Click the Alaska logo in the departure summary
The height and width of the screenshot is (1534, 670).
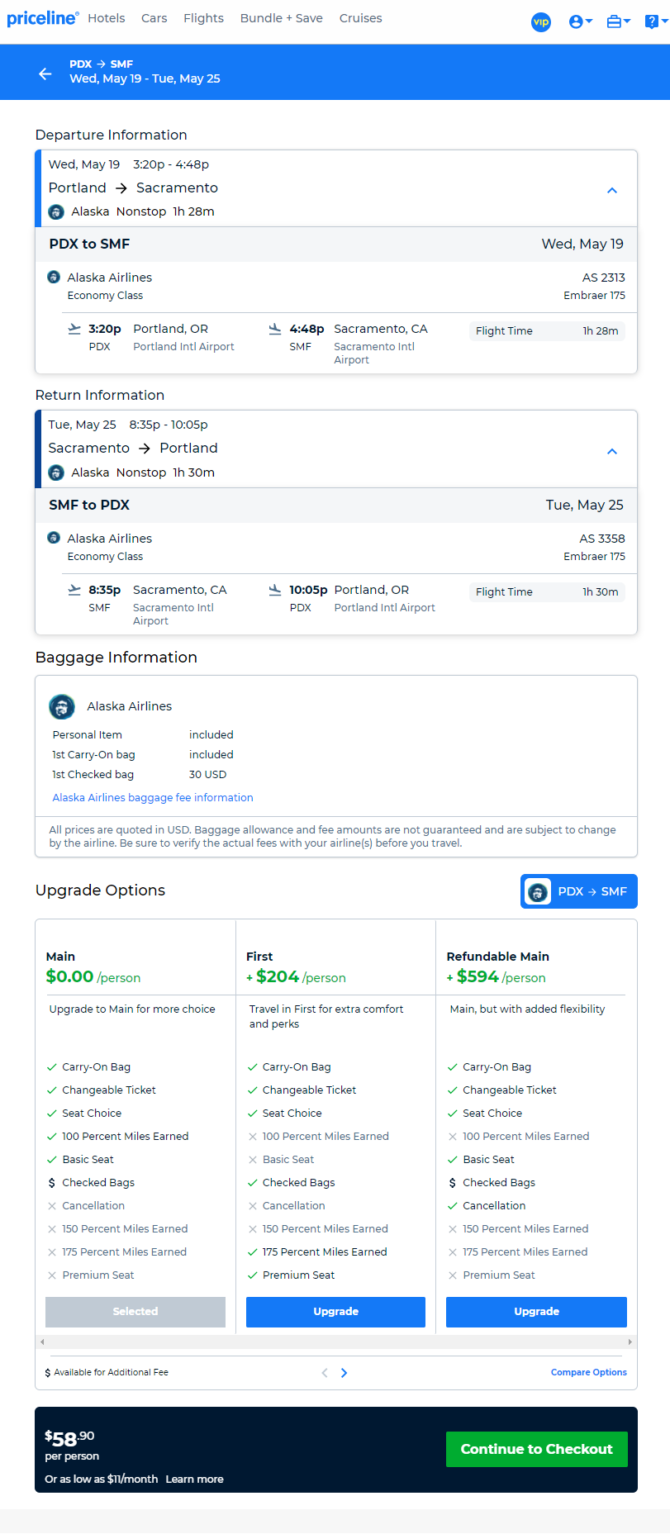pos(56,212)
